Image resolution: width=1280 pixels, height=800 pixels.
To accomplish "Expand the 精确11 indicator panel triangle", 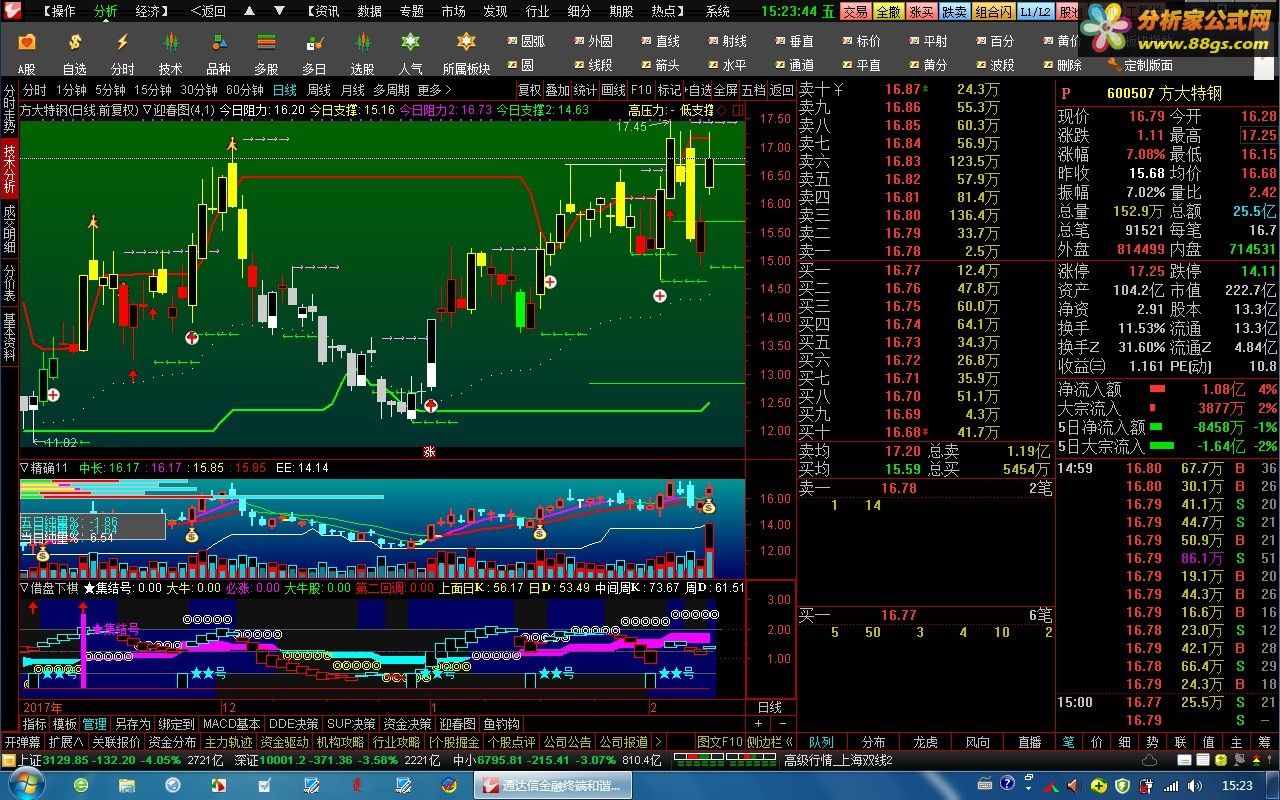I will pyautogui.click(x=25, y=467).
